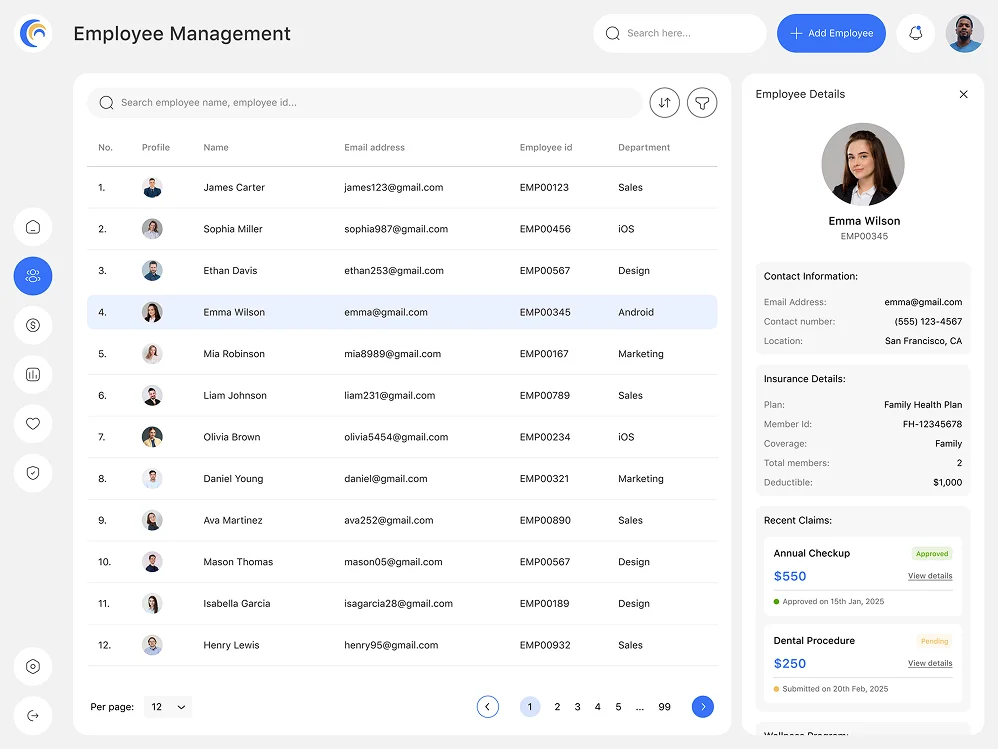Click the sort arrows icon above the table

coord(664,102)
